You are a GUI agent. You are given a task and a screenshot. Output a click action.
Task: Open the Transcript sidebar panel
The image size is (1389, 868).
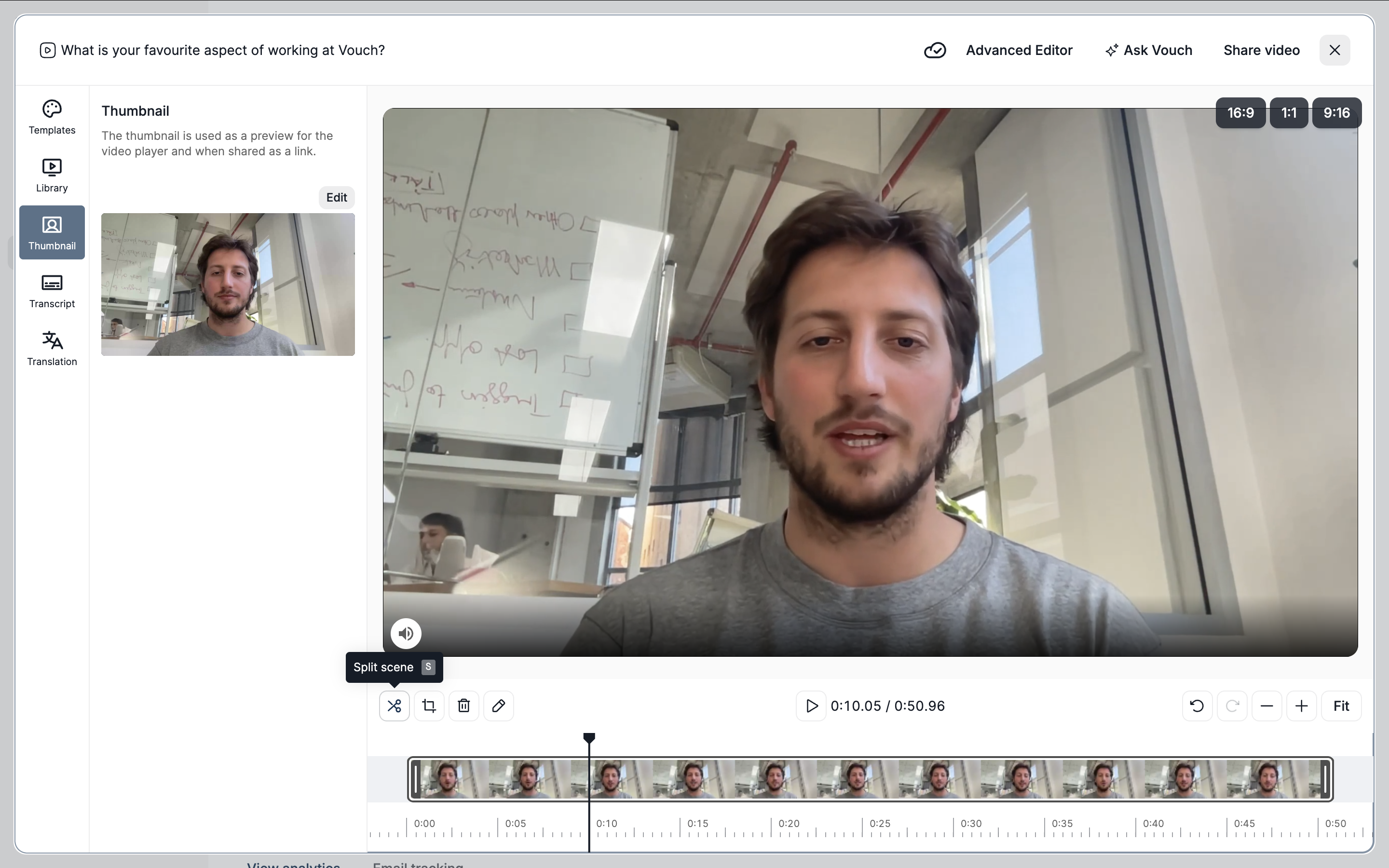[x=52, y=291]
